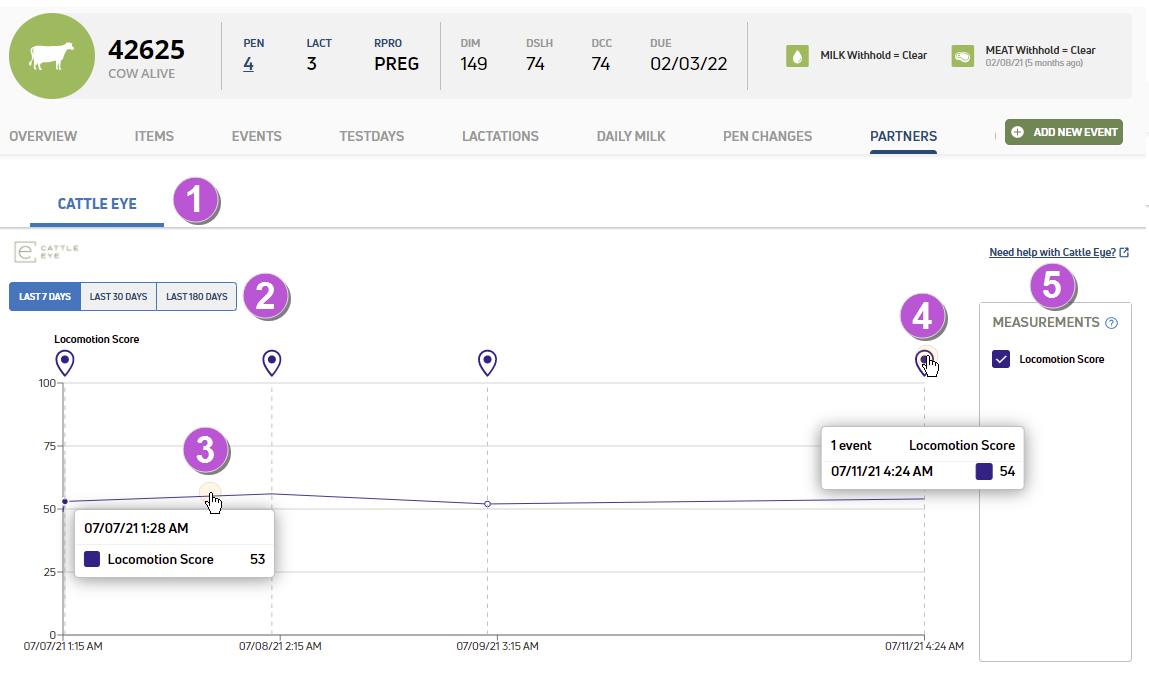Go to the Daily Milk tab
1149x677 pixels.
point(631,136)
